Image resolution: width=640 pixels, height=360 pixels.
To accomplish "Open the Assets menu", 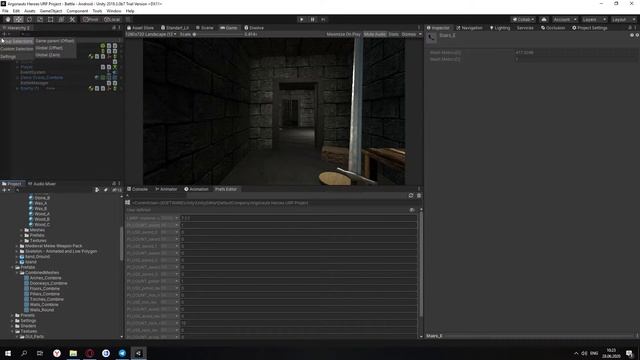I will point(30,11).
